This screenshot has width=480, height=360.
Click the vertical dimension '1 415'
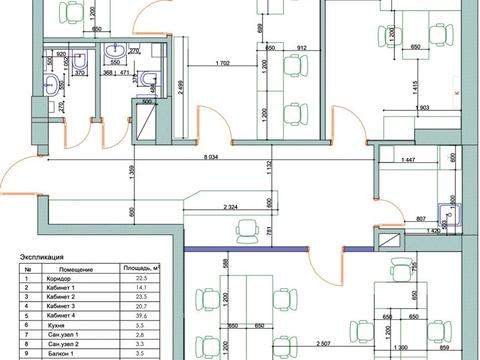(x=416, y=87)
